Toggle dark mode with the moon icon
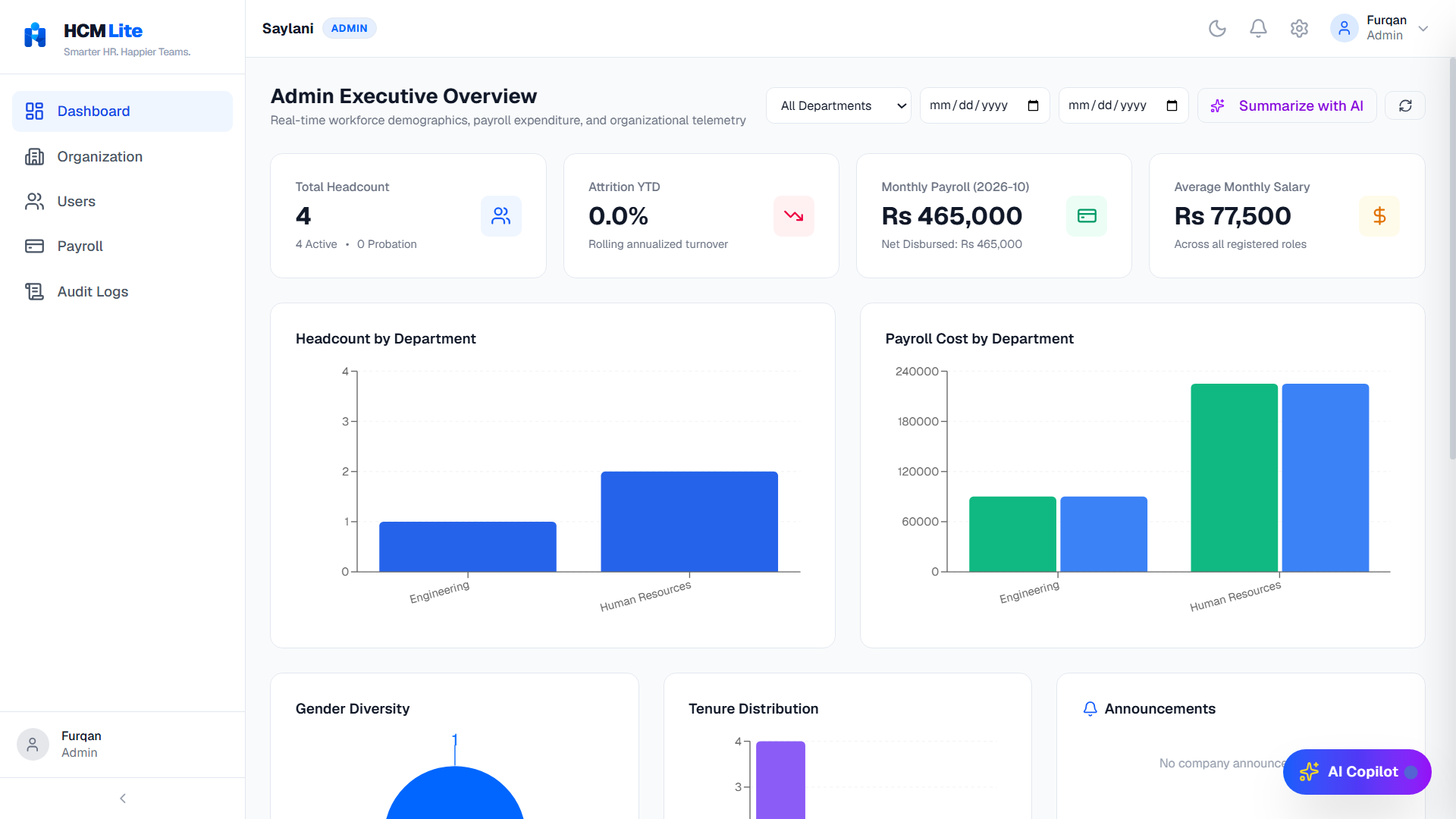The image size is (1456, 819). point(1217,28)
